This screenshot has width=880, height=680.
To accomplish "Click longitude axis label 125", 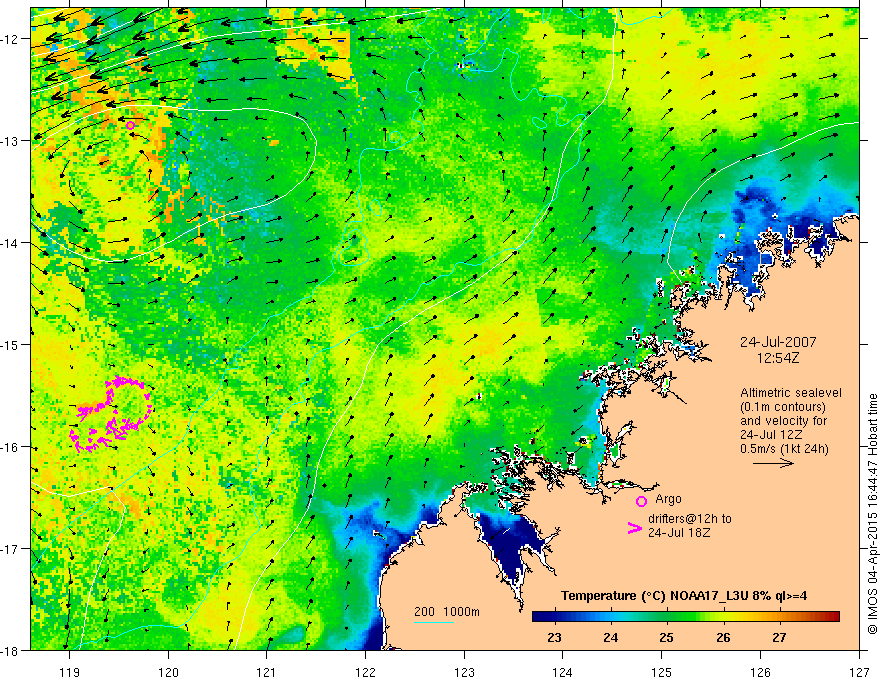I will click(x=662, y=672).
